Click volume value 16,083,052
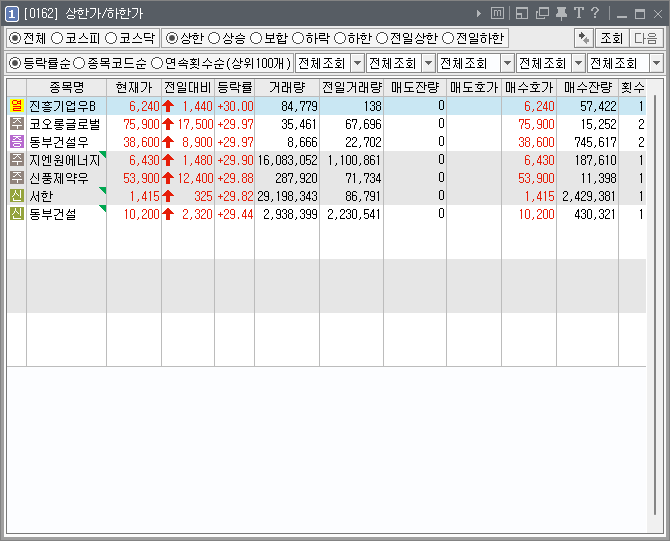The width and height of the screenshot is (670, 541). pyautogui.click(x=288, y=160)
